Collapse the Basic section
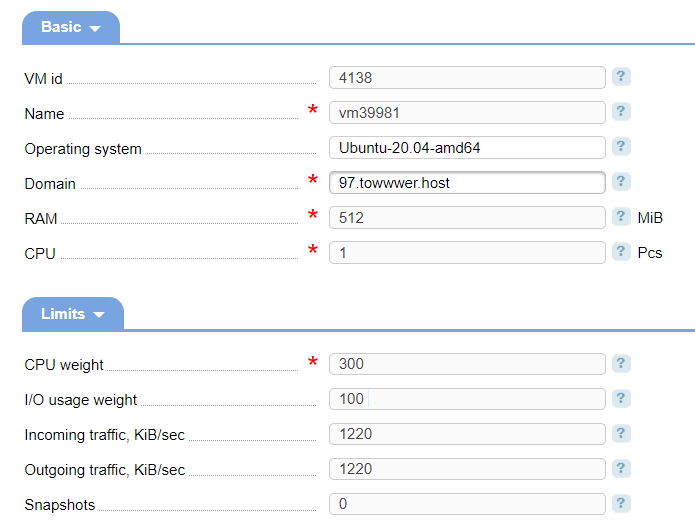695x532 pixels. coord(71,28)
